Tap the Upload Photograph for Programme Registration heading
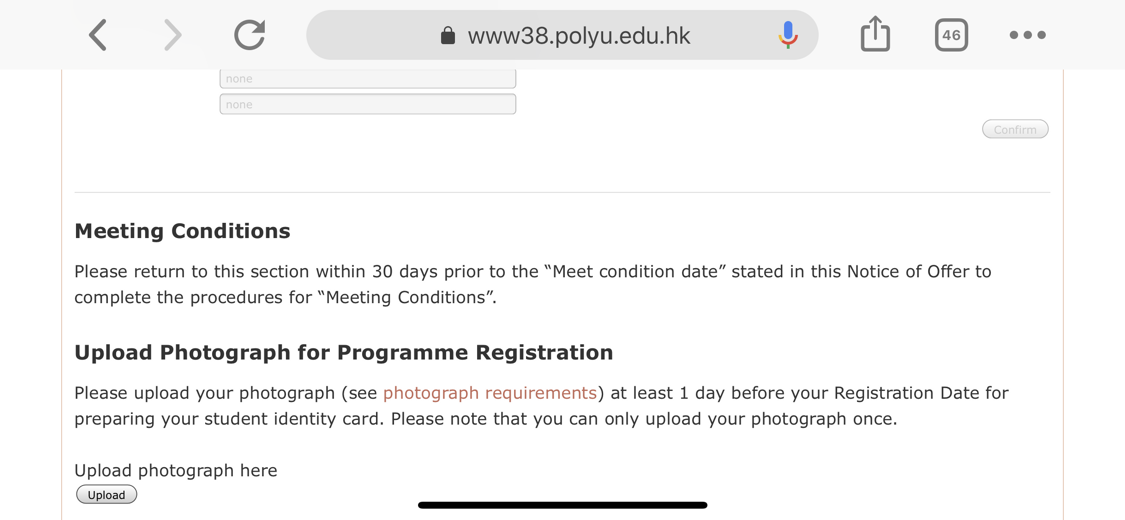Screen dimensions: 1125x520 click(344, 353)
